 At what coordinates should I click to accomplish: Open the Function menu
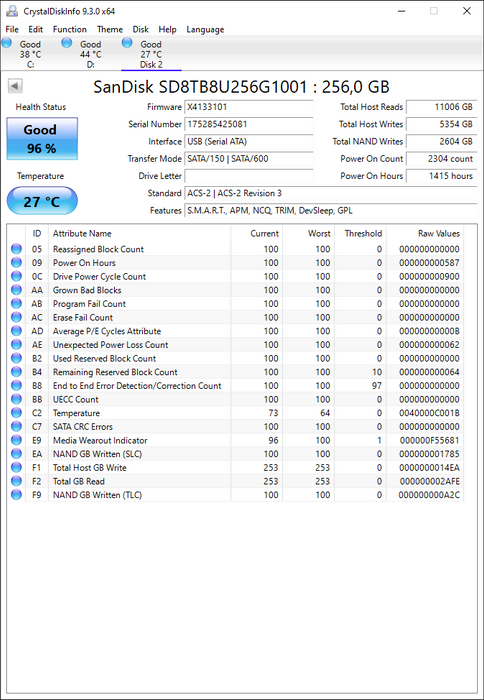[70, 29]
